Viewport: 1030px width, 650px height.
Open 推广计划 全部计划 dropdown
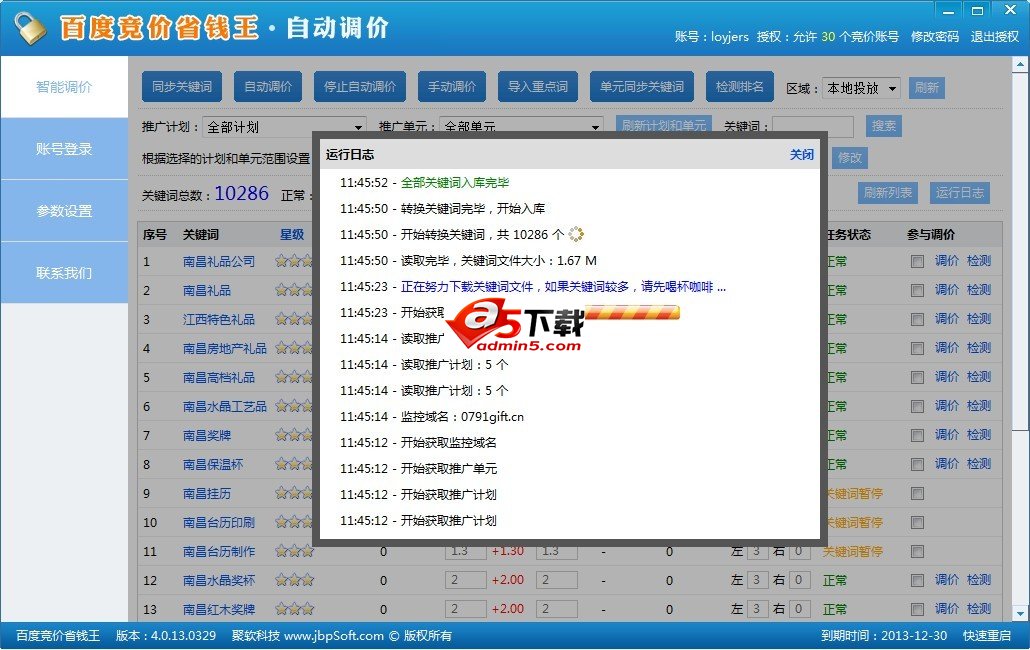pyautogui.click(x=284, y=127)
